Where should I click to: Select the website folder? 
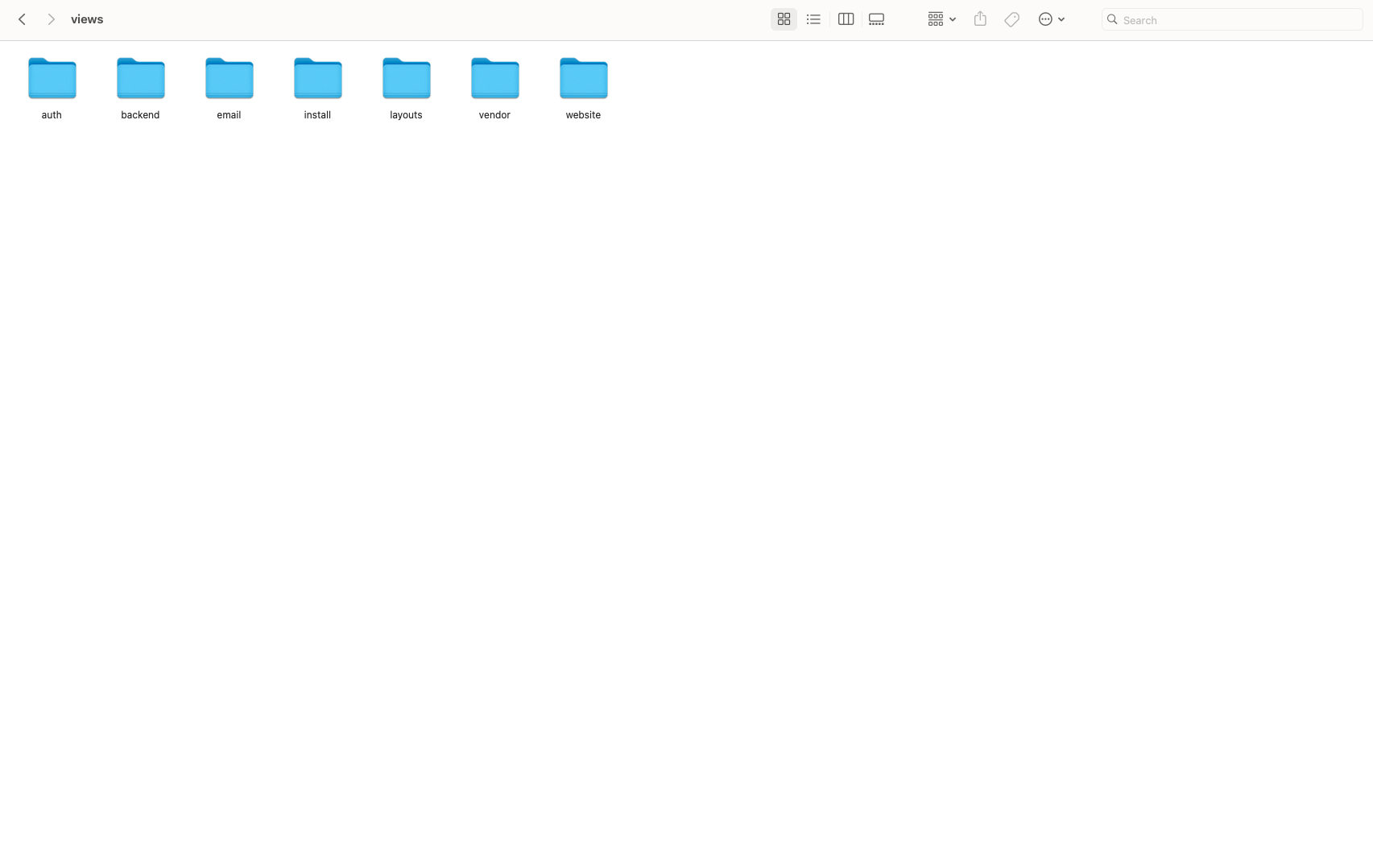point(584,79)
